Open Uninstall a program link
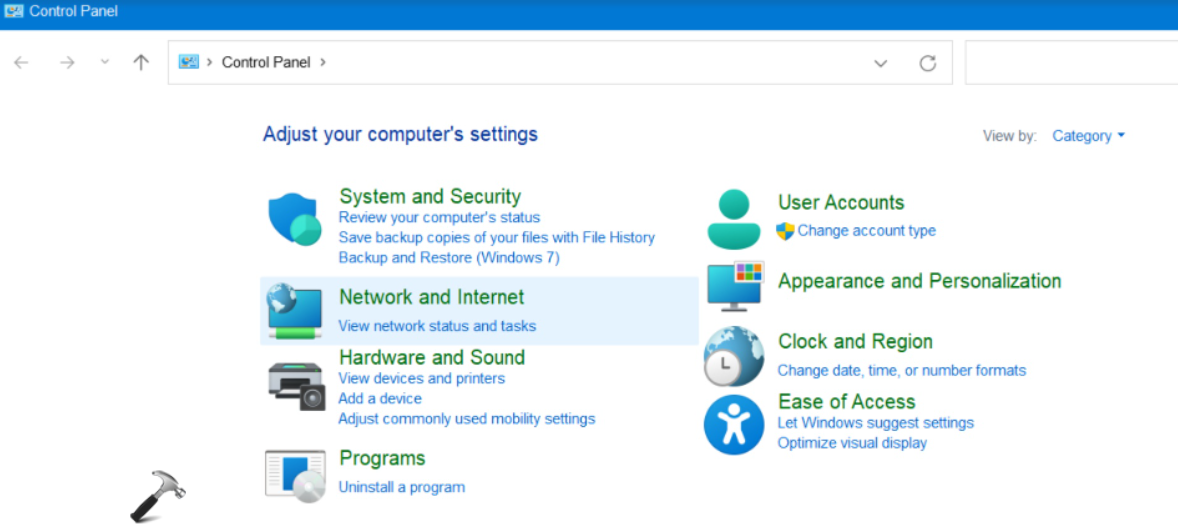Viewport: 1178px width, 532px height. [401, 487]
